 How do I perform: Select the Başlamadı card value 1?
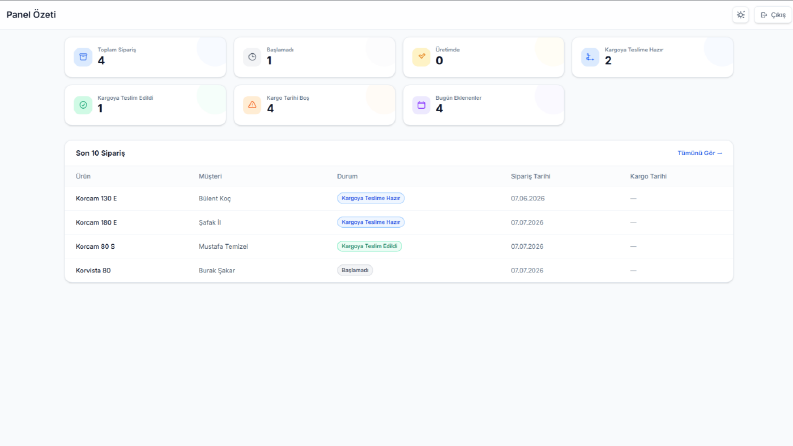(x=269, y=61)
